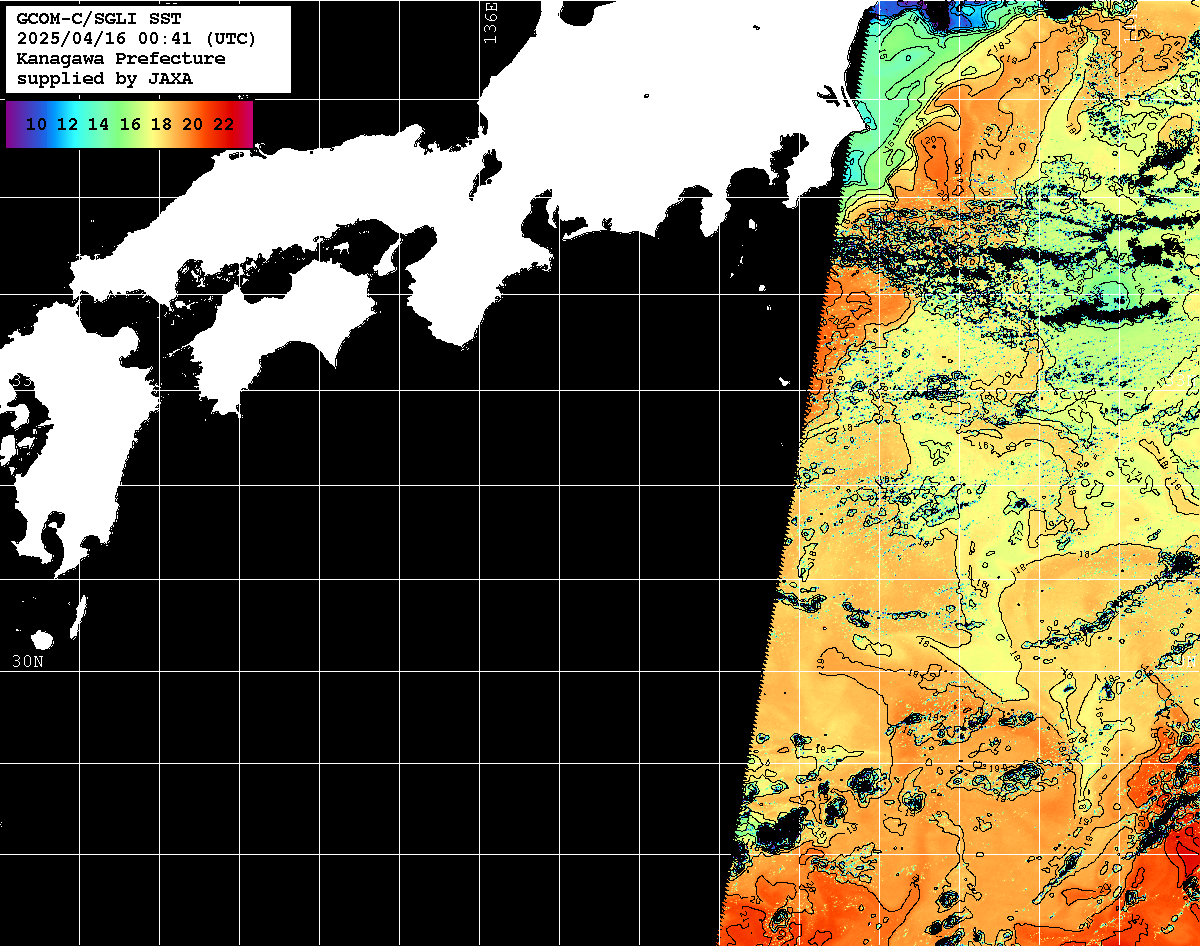Click the '10' value on temperature scale
The height and width of the screenshot is (946, 1200).
(x=36, y=124)
